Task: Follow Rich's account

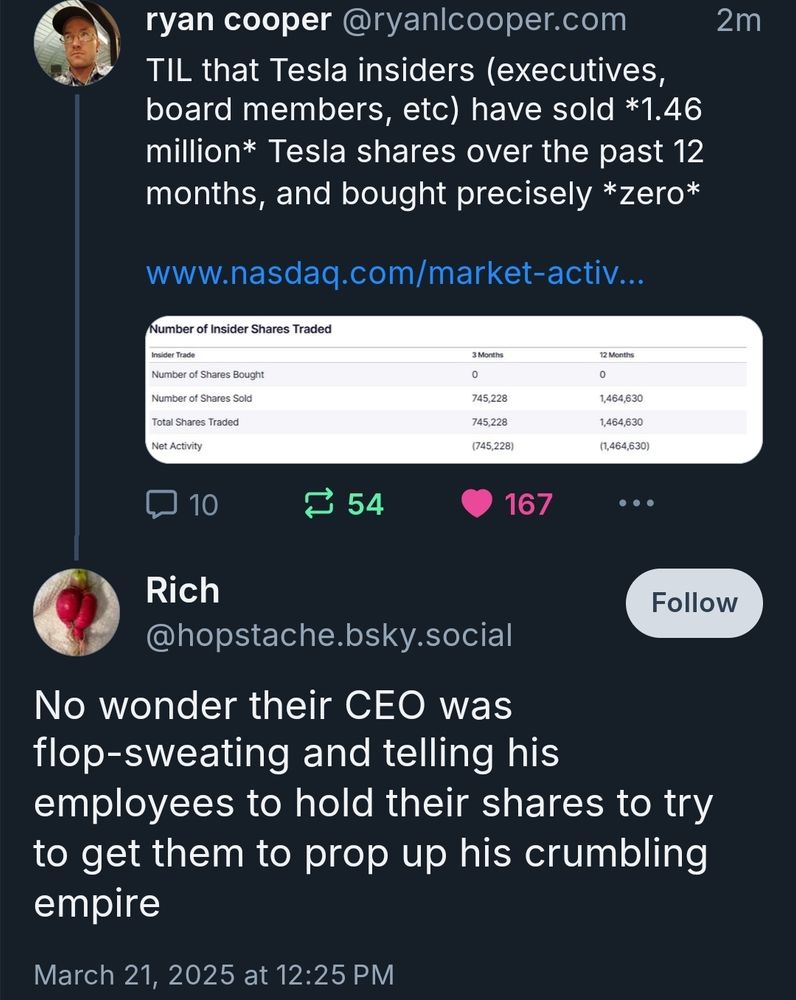Action: [x=694, y=603]
